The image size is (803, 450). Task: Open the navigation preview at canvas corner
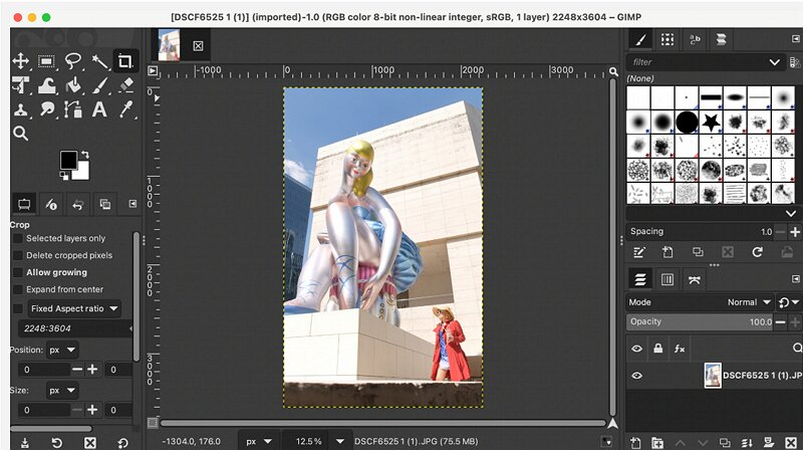pyautogui.click(x=612, y=423)
